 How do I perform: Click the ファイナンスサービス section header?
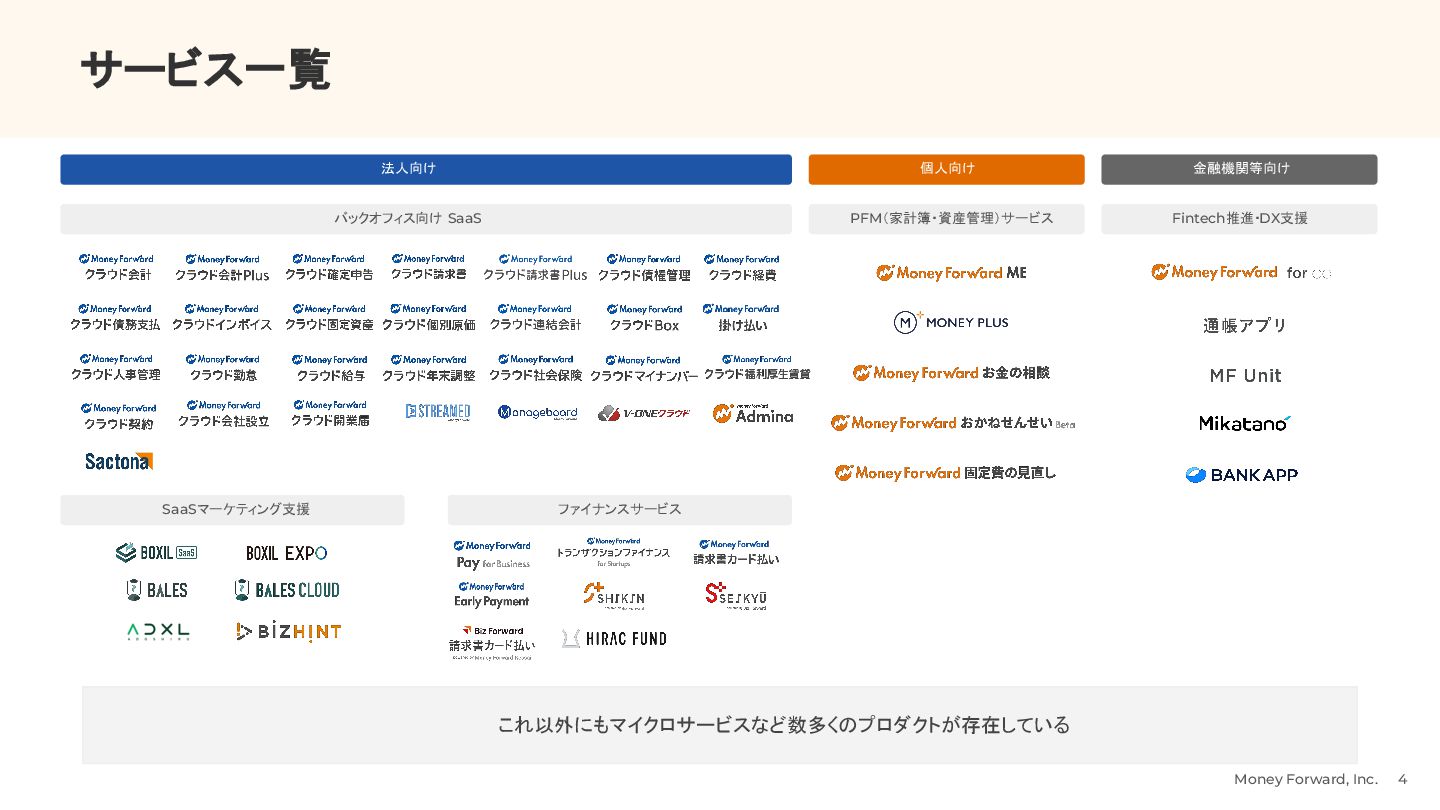point(620,510)
